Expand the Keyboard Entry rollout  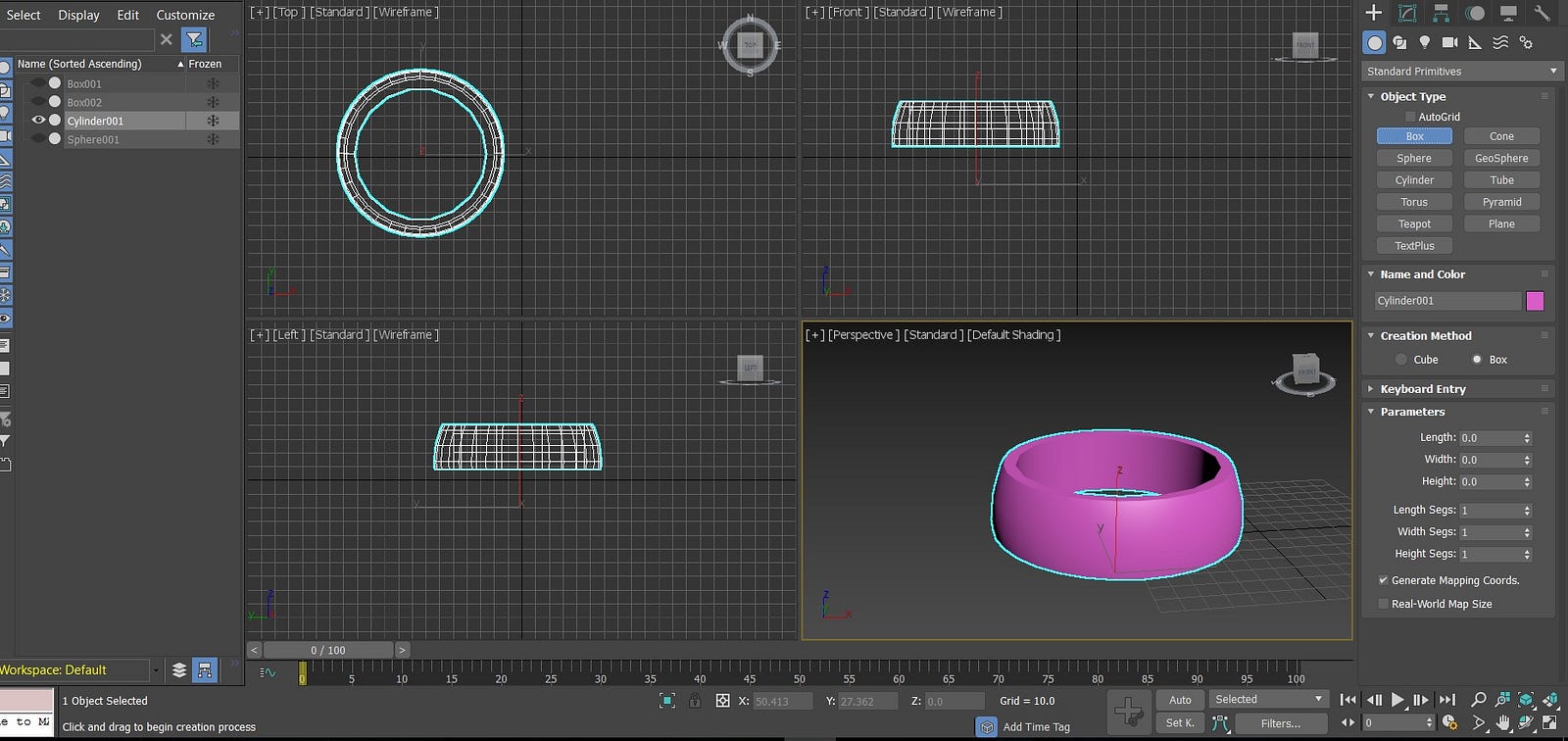pos(1423,389)
